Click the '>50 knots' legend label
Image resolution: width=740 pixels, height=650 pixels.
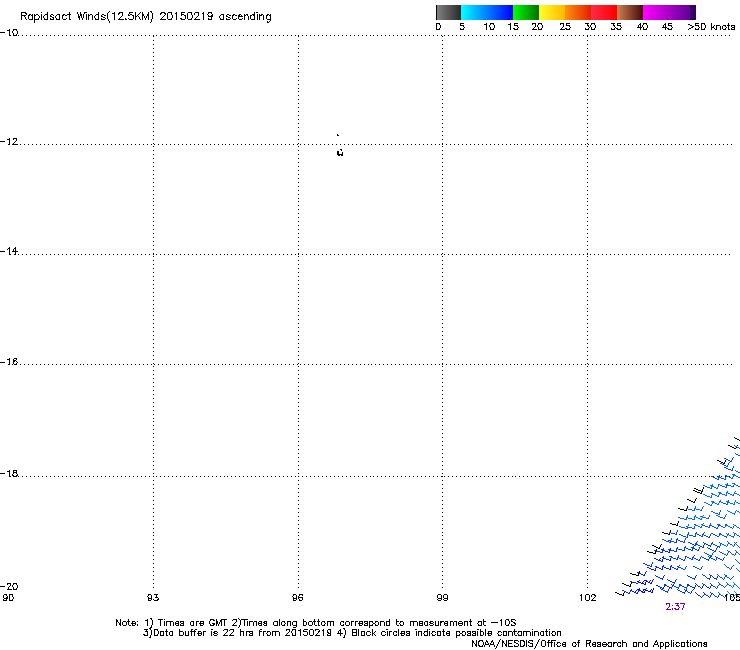point(711,27)
